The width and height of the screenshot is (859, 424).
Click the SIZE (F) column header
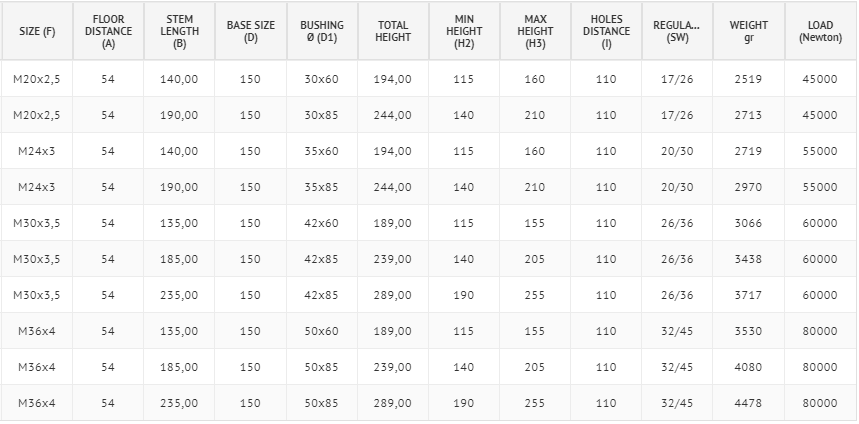(x=37, y=31)
